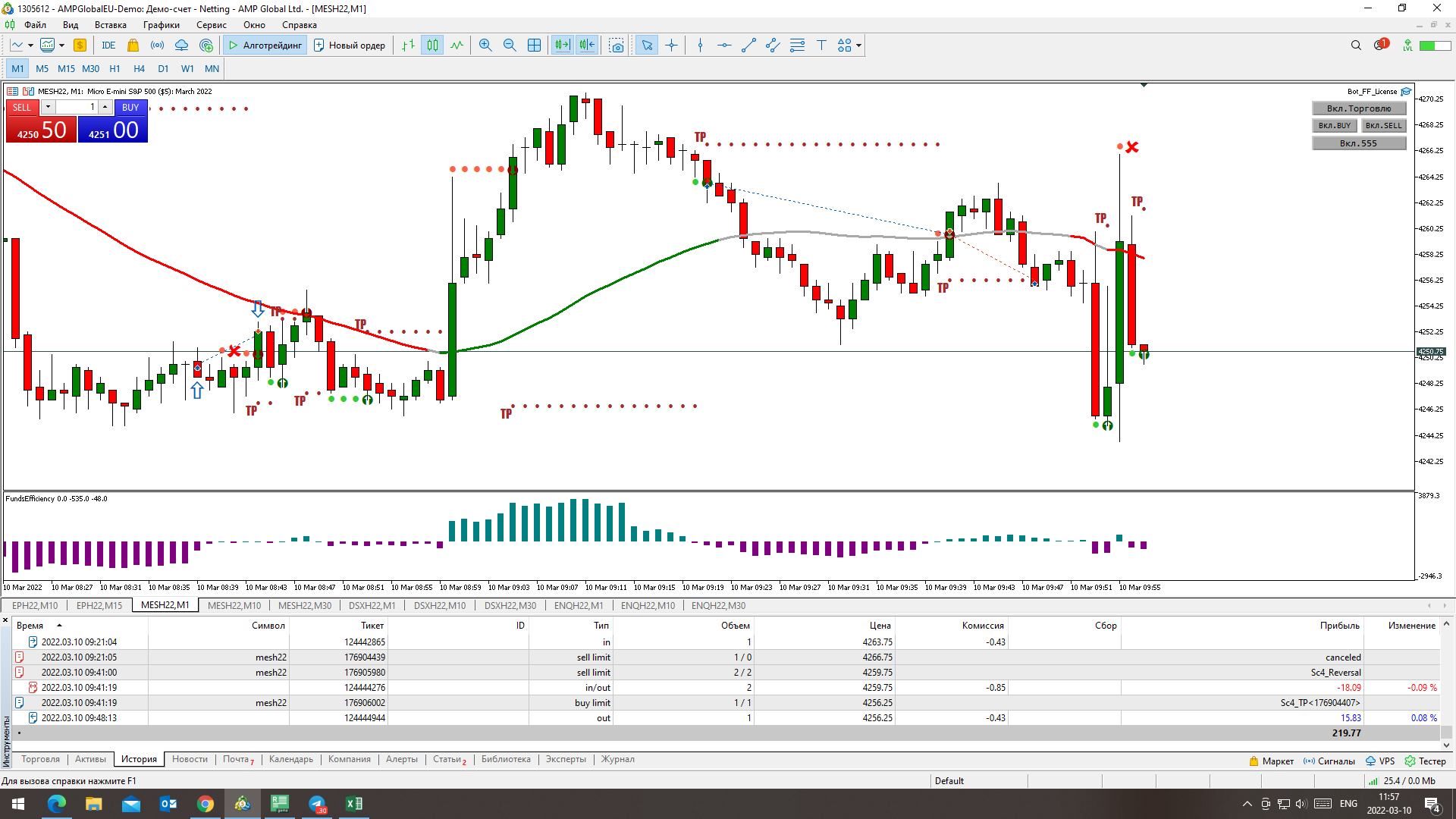Screen dimensions: 1456x819
Task: Select the H1 timeframe
Action: (x=115, y=68)
